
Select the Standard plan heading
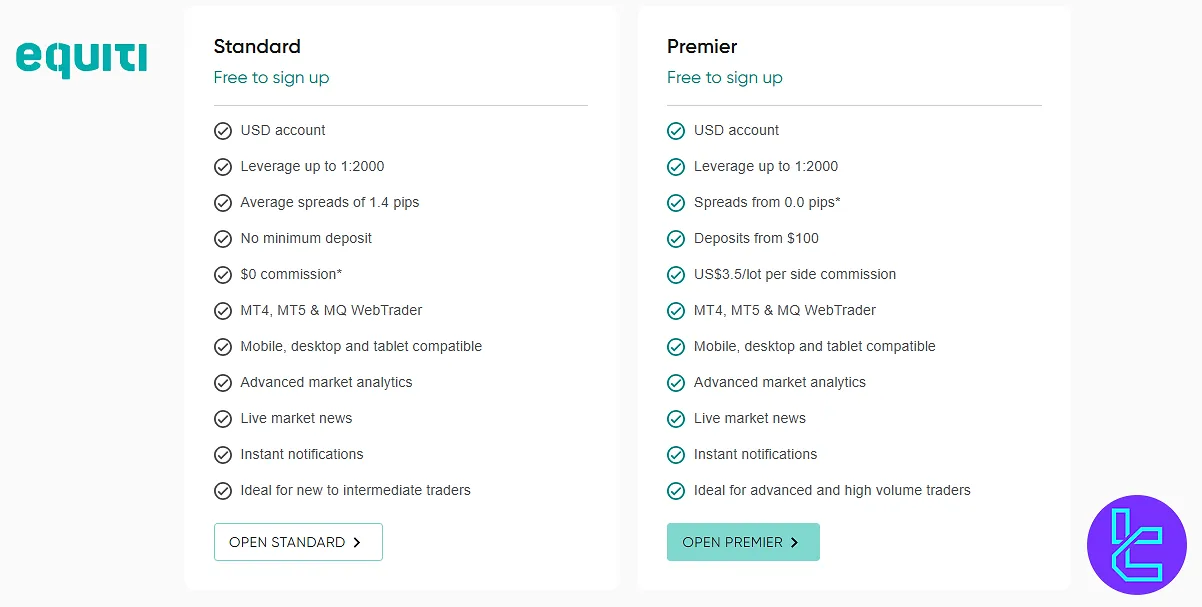point(257,46)
